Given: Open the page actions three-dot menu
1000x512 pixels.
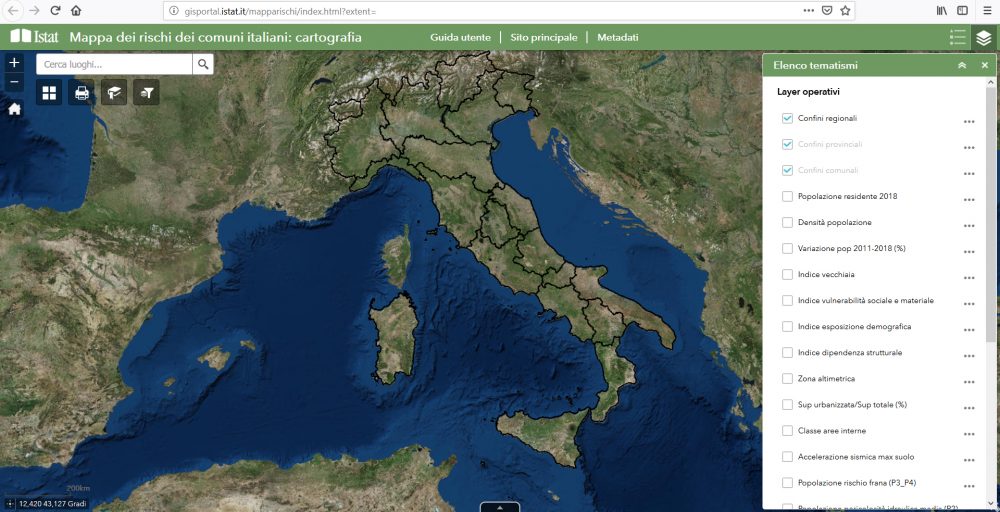Looking at the screenshot, I should [x=809, y=11].
